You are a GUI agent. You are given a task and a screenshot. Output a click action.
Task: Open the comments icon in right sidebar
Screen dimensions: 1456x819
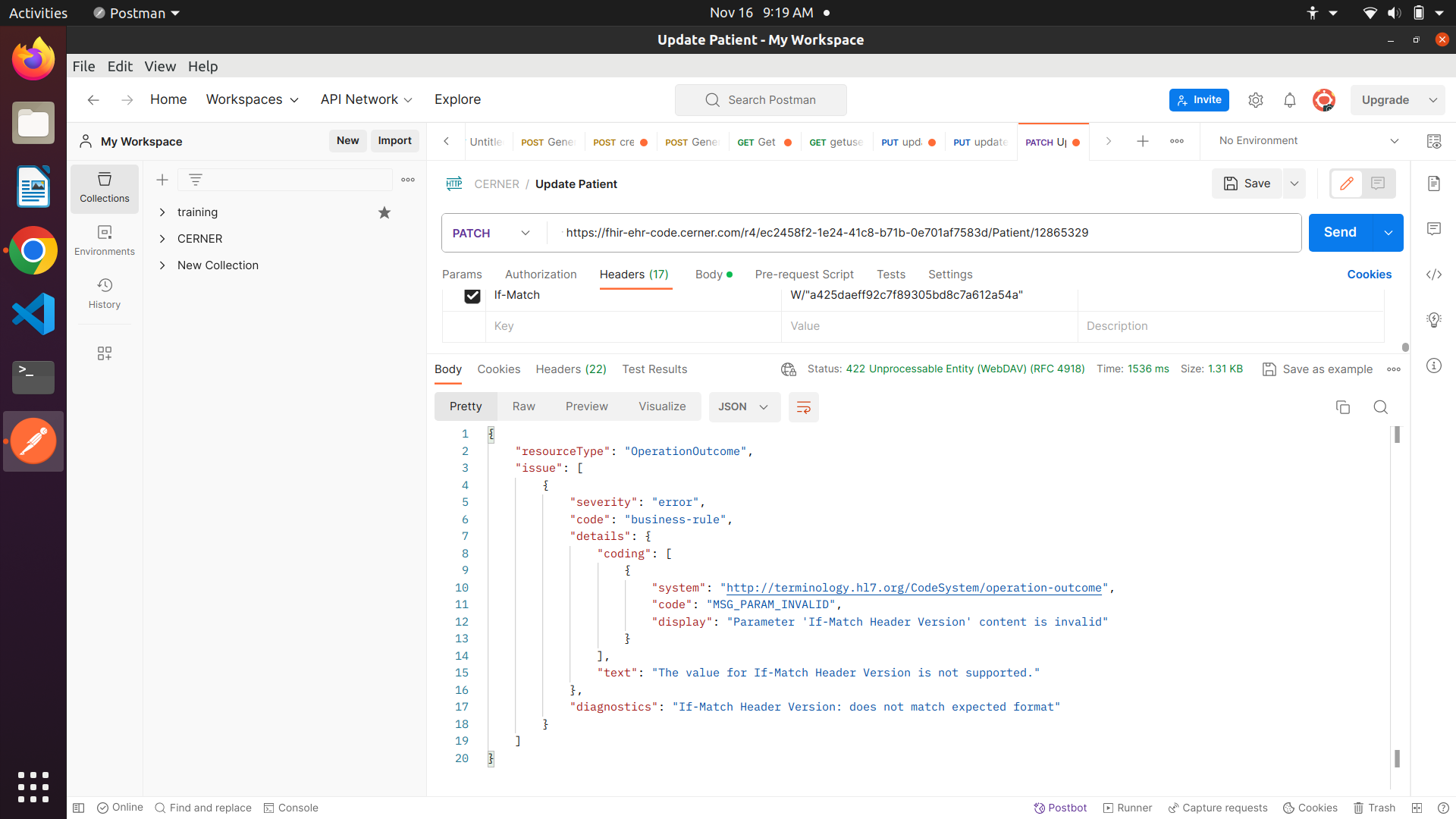click(x=1434, y=229)
